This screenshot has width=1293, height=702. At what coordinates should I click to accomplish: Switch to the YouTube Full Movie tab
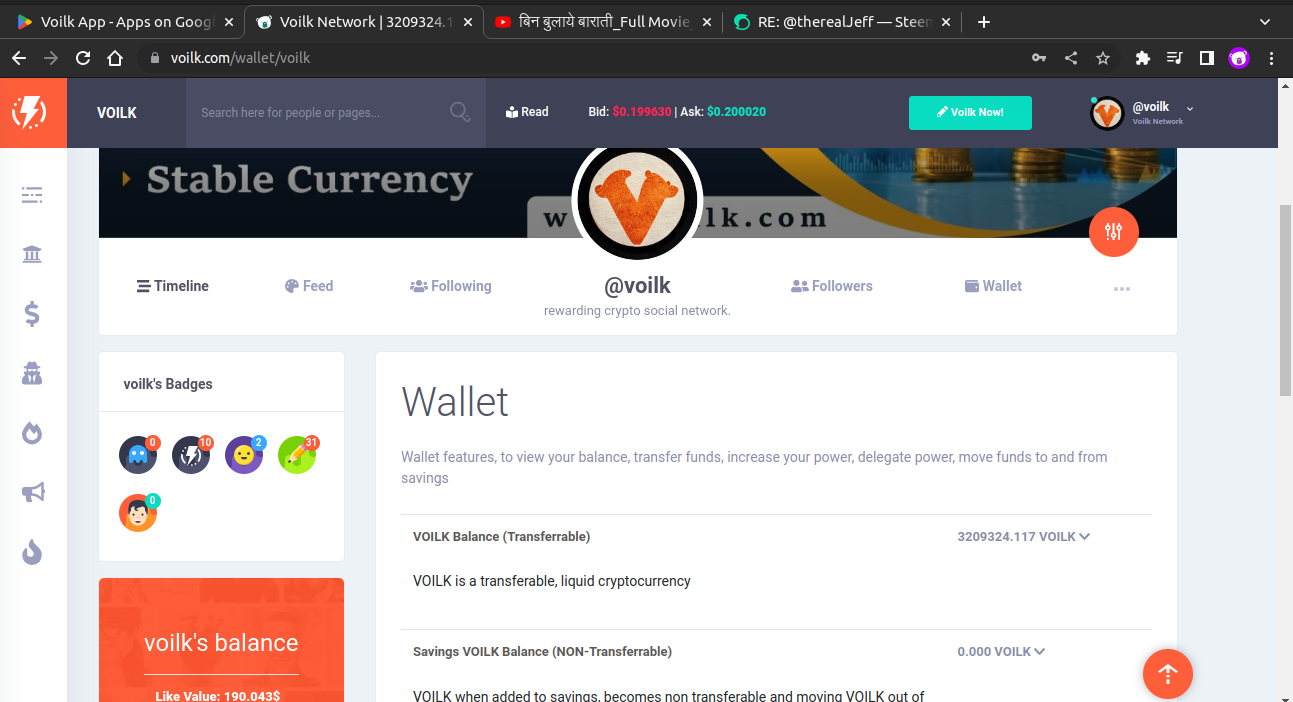605,21
